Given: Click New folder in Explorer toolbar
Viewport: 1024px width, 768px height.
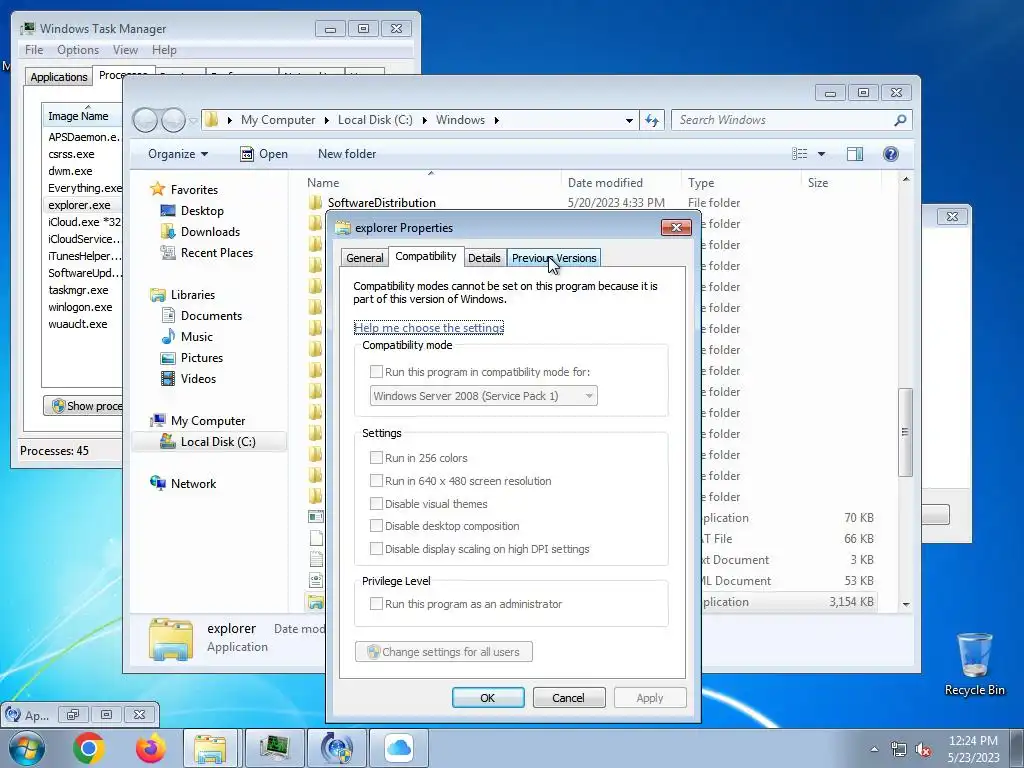Looking at the screenshot, I should (347, 154).
